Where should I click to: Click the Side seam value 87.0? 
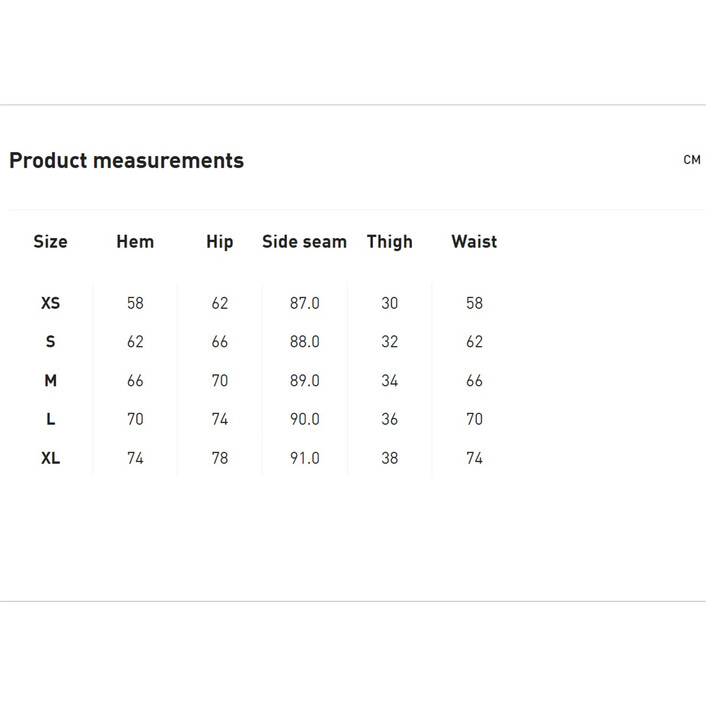tap(305, 303)
